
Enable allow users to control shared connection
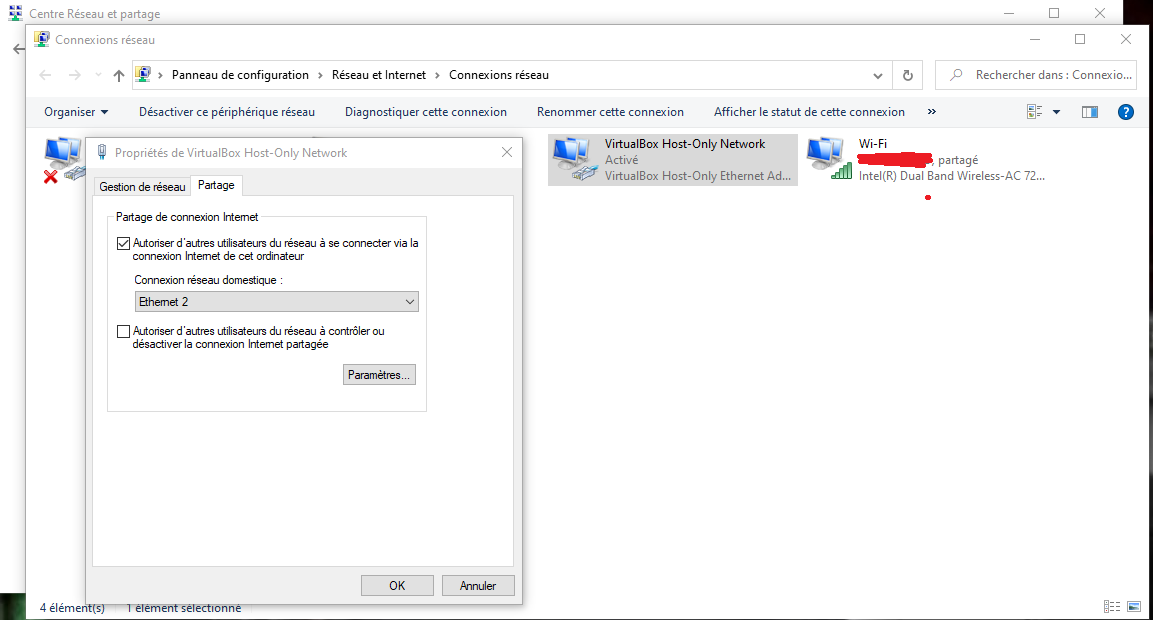pyautogui.click(x=124, y=332)
